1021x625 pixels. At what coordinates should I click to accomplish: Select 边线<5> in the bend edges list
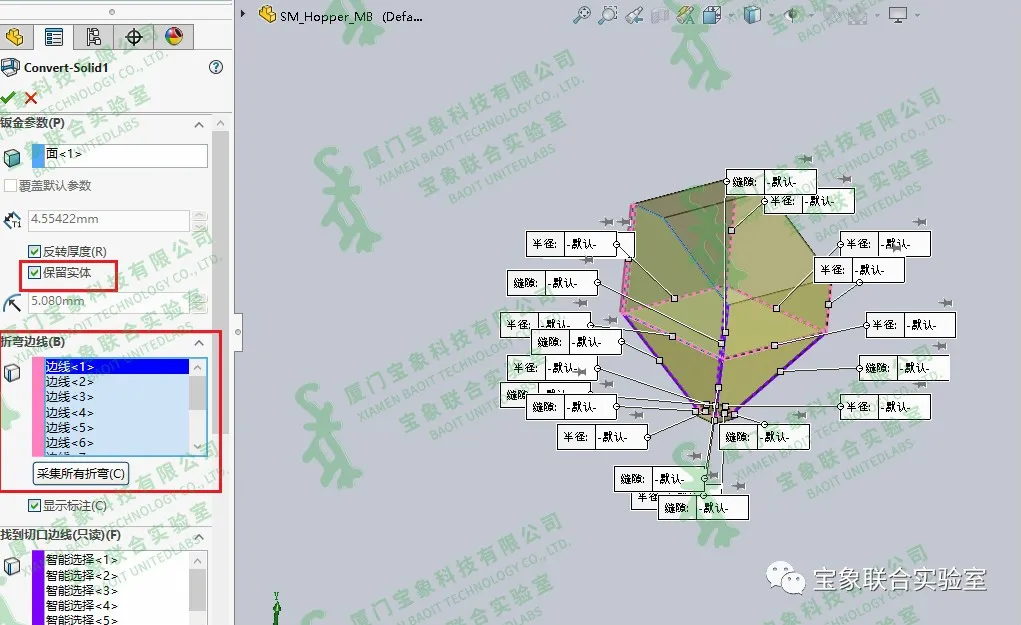(117, 428)
